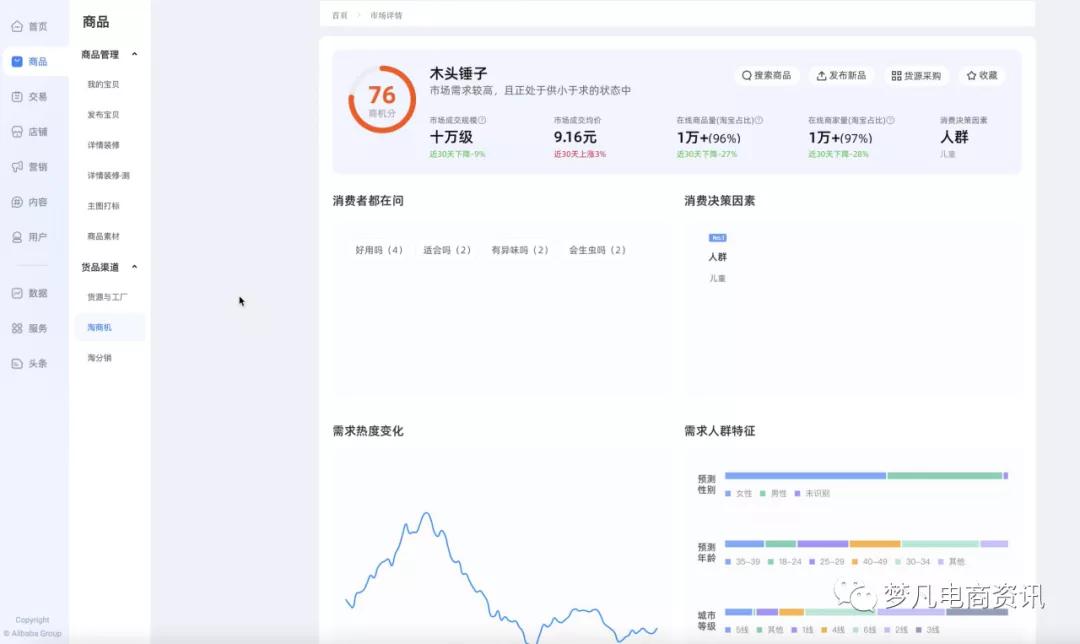The height and width of the screenshot is (644, 1080).
Task: Switch to the 淘分销 menu entry
Action: coord(100,357)
